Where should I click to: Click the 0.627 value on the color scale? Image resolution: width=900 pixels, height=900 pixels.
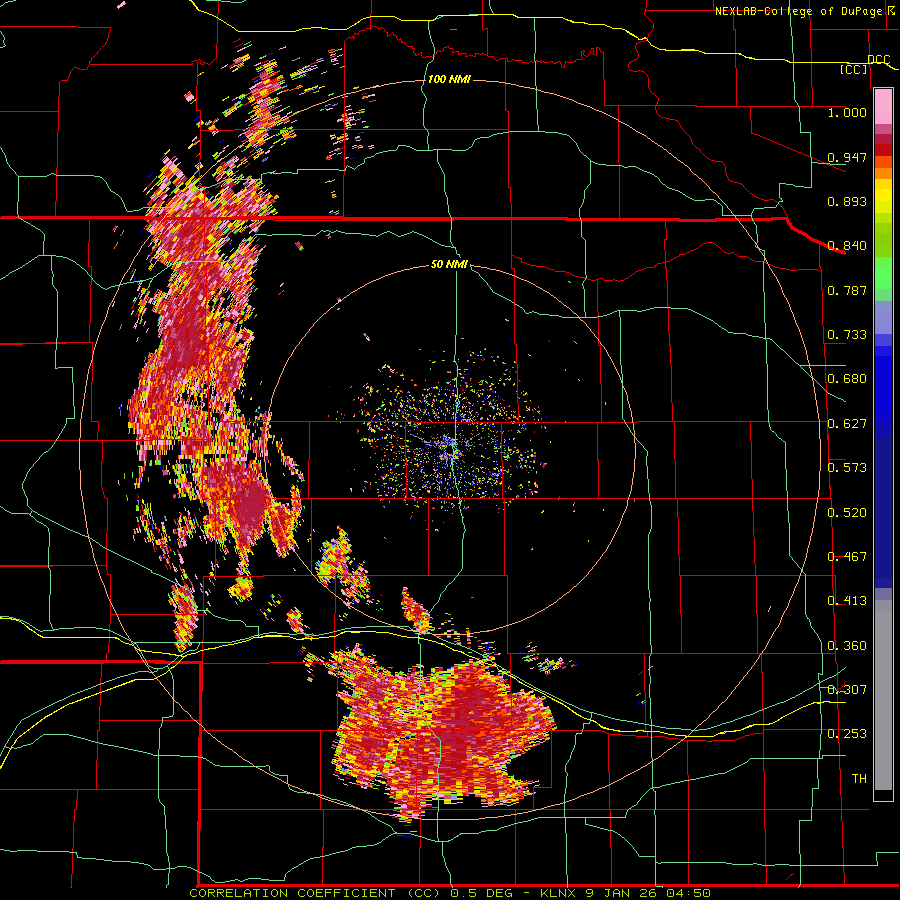(x=847, y=424)
